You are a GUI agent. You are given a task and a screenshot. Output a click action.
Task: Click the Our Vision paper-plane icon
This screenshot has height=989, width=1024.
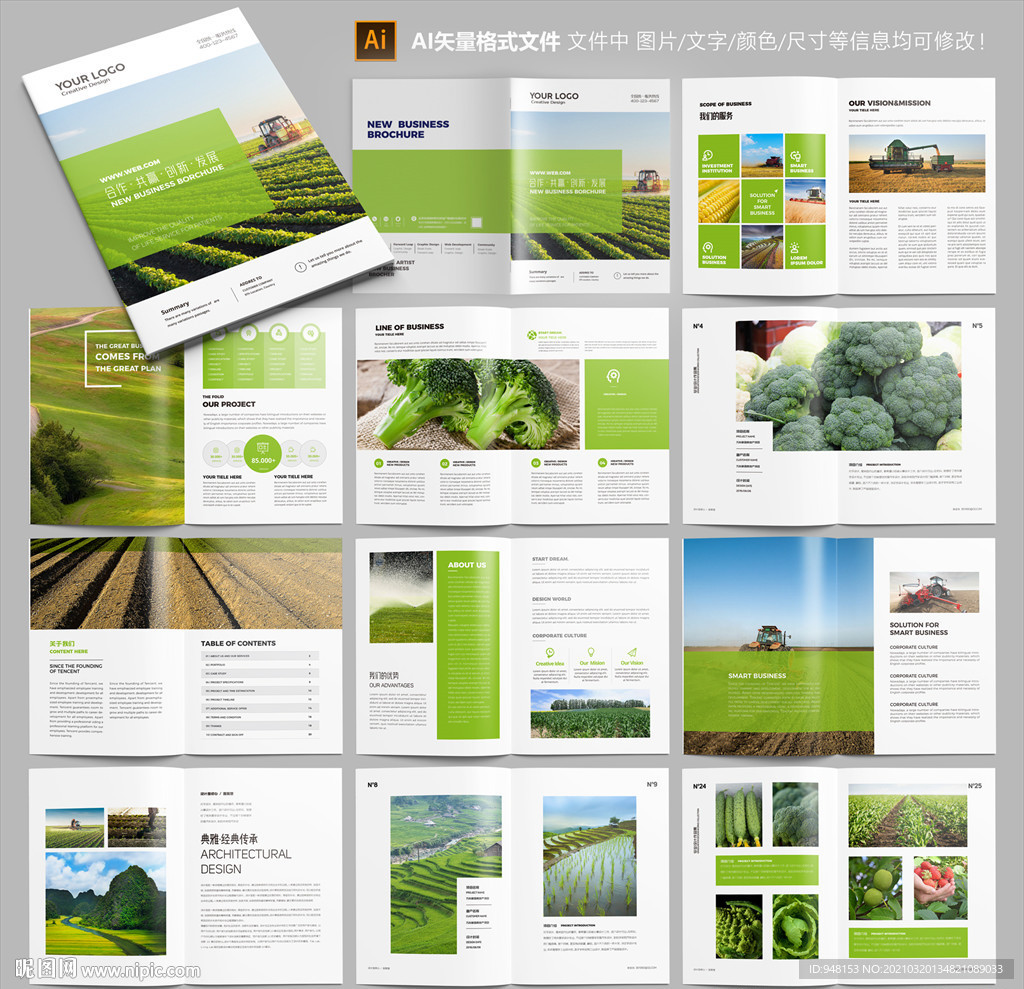(632, 653)
